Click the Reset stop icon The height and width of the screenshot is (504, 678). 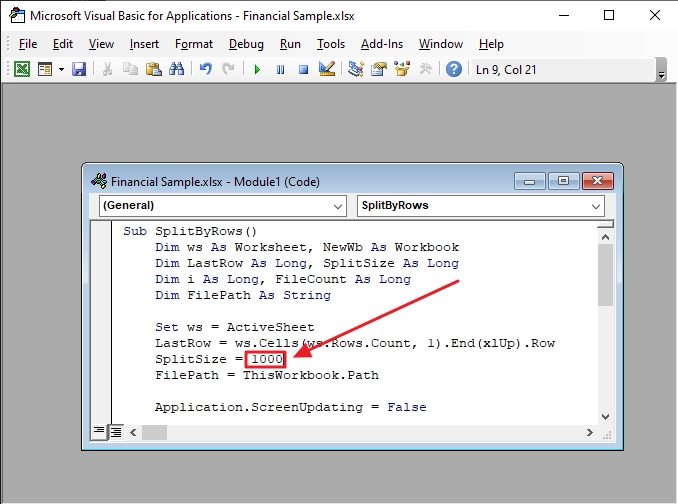pyautogui.click(x=304, y=70)
